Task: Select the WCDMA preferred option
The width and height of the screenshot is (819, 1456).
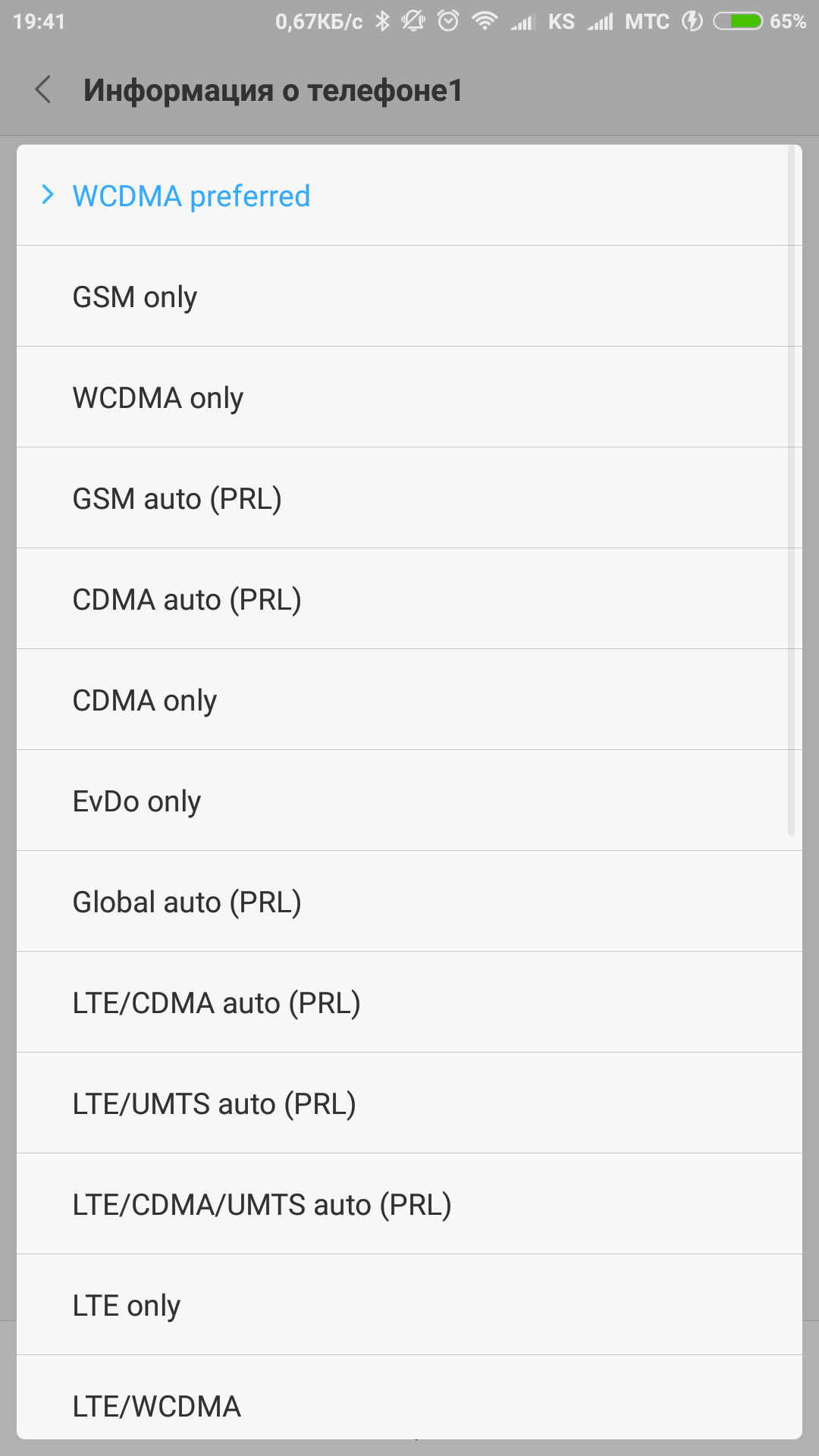Action: click(191, 196)
